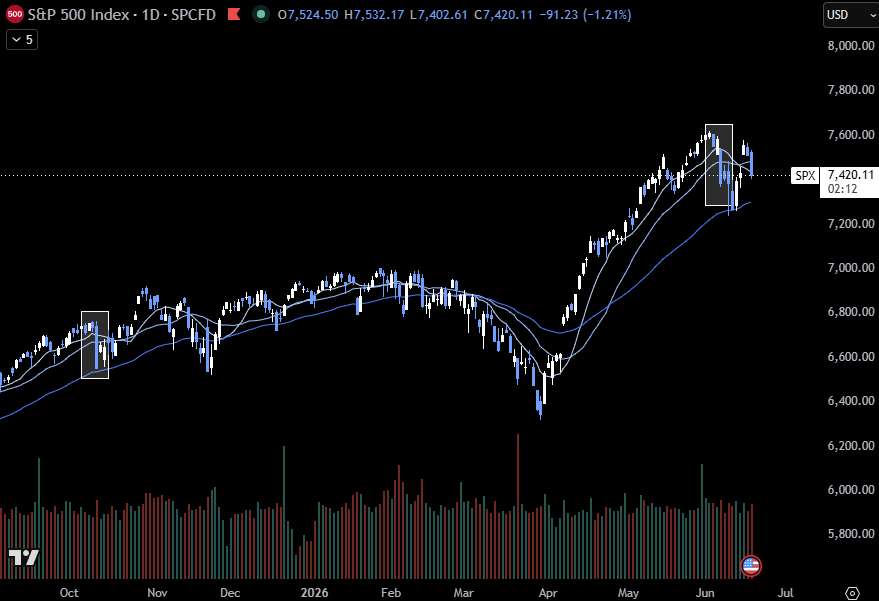
Task: Click the Jul label on time axis
Action: pos(786,593)
